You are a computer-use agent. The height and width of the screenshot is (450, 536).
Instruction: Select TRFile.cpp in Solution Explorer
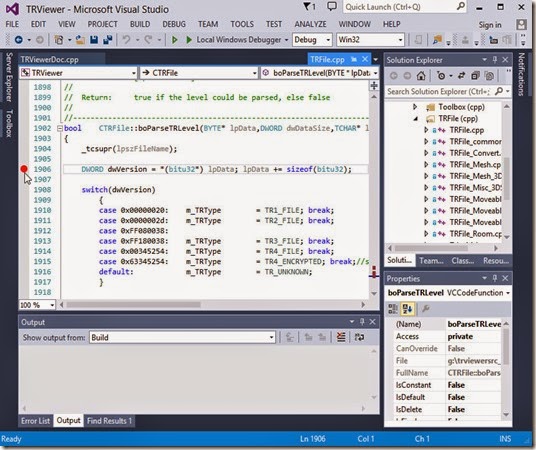[x=467, y=130]
